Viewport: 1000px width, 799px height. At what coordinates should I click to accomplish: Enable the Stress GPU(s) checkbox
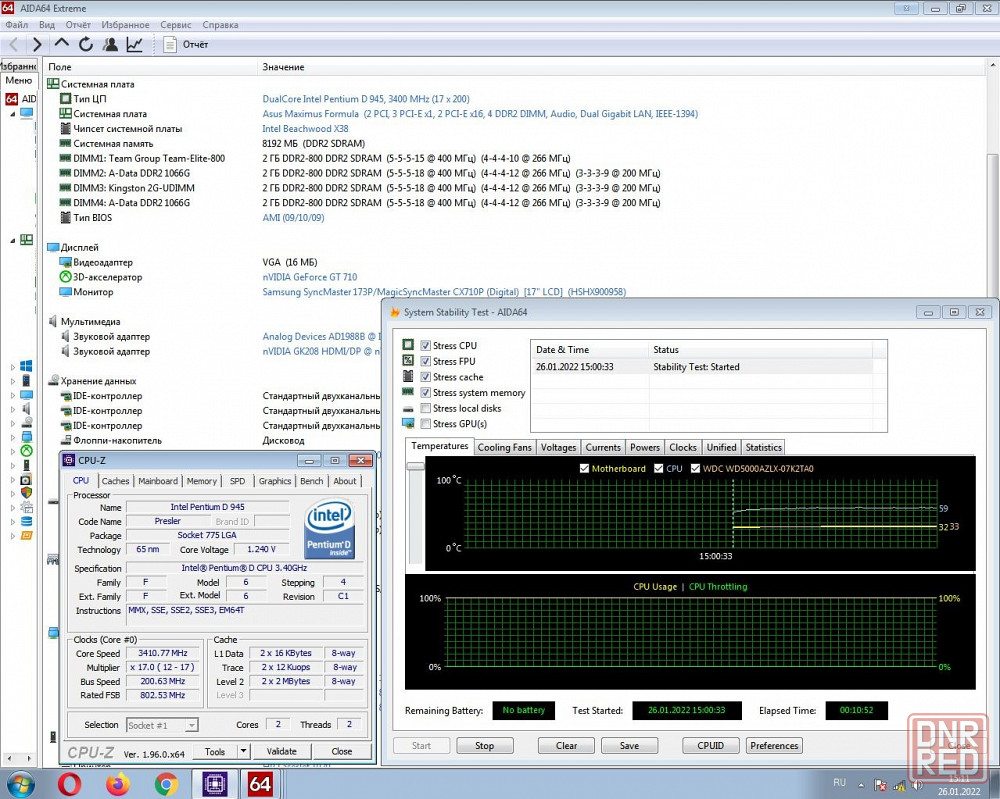426,424
